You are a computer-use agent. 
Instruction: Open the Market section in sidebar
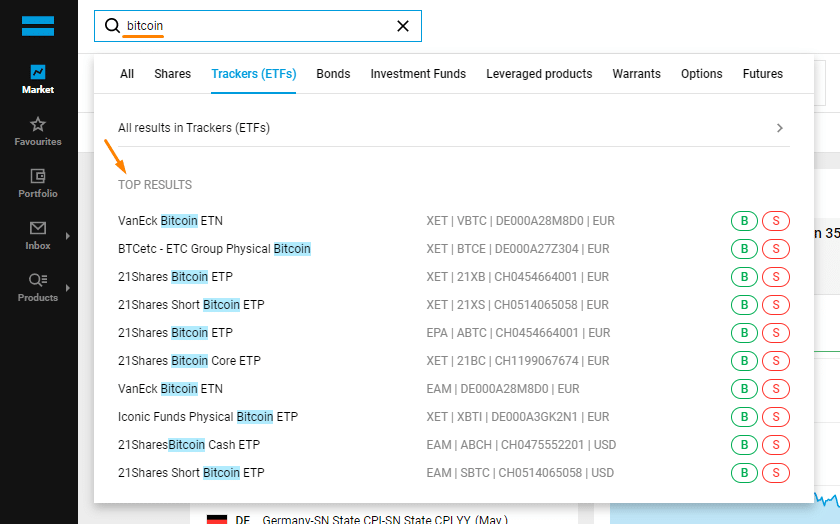(x=38, y=79)
